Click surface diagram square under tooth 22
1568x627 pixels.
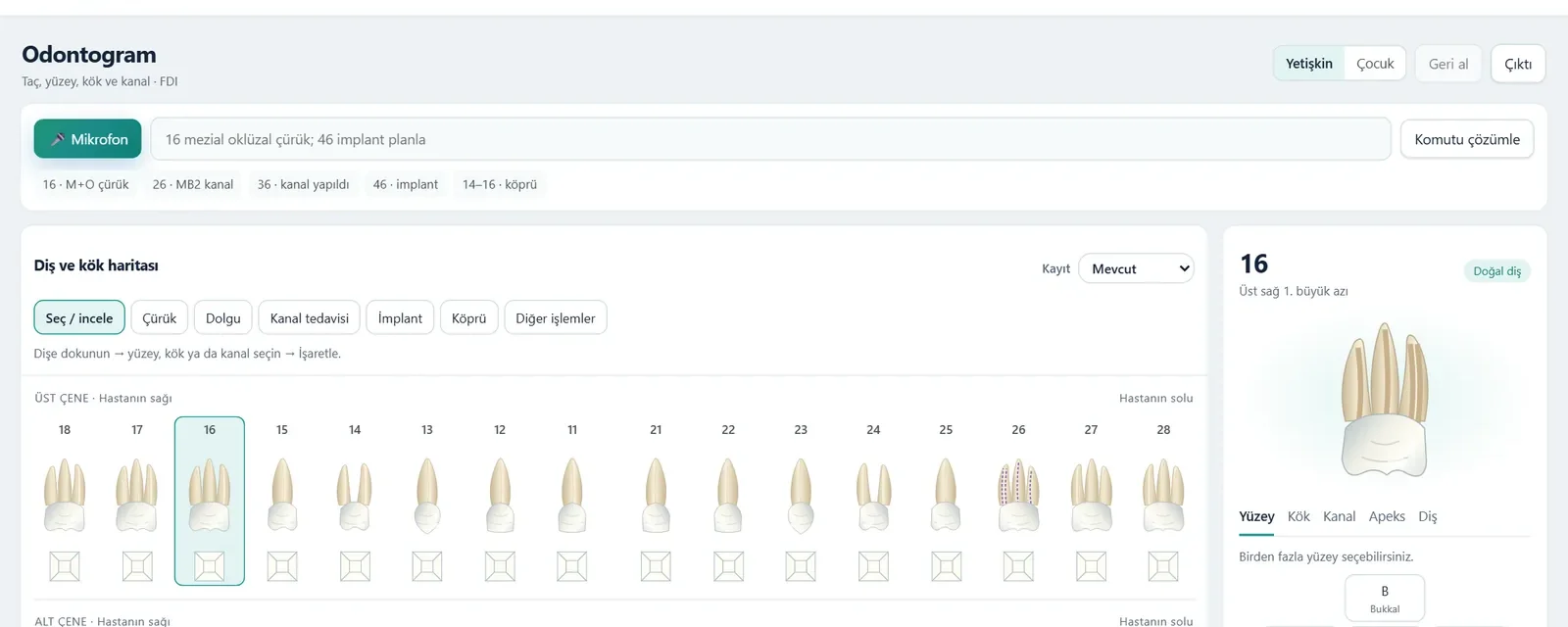pyautogui.click(x=728, y=566)
